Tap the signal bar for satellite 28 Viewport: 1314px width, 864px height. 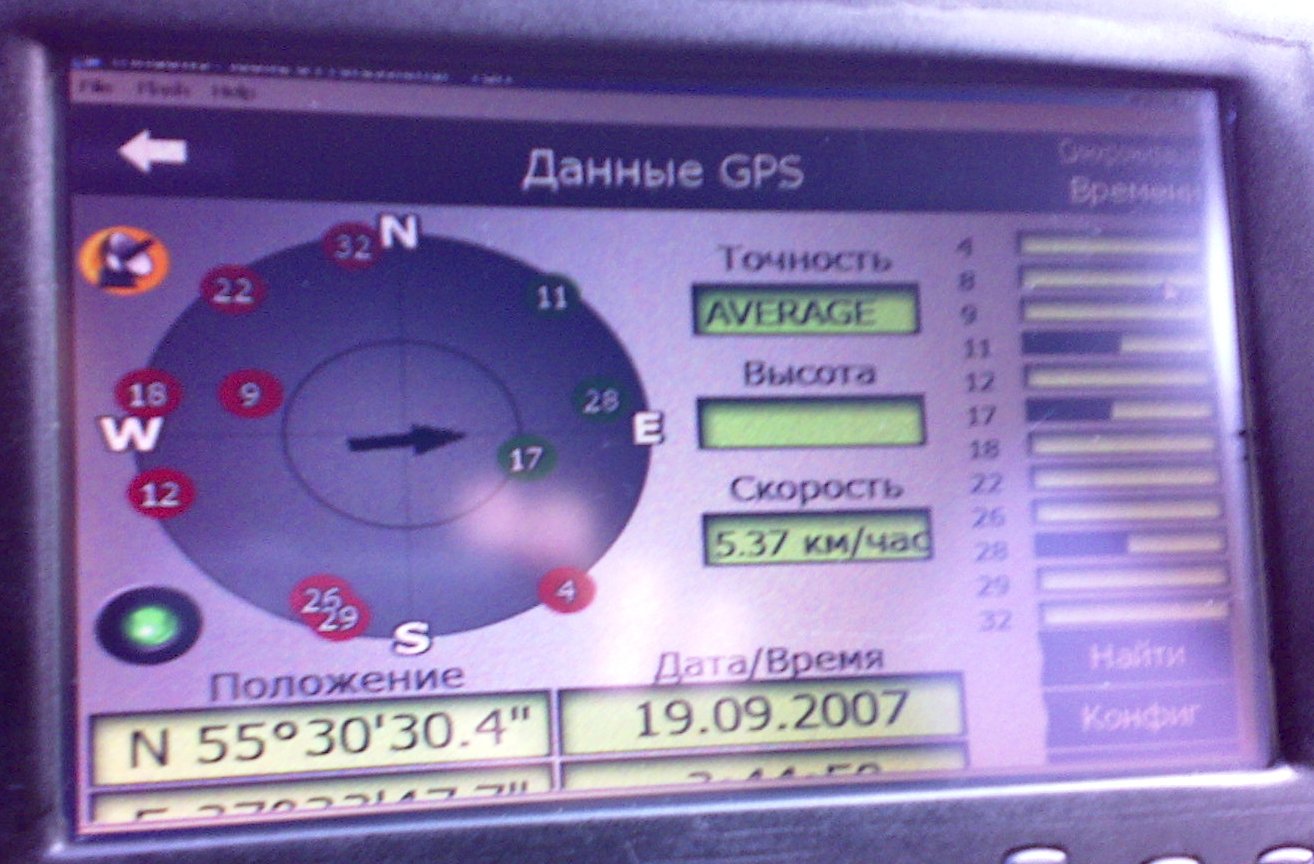click(1129, 544)
